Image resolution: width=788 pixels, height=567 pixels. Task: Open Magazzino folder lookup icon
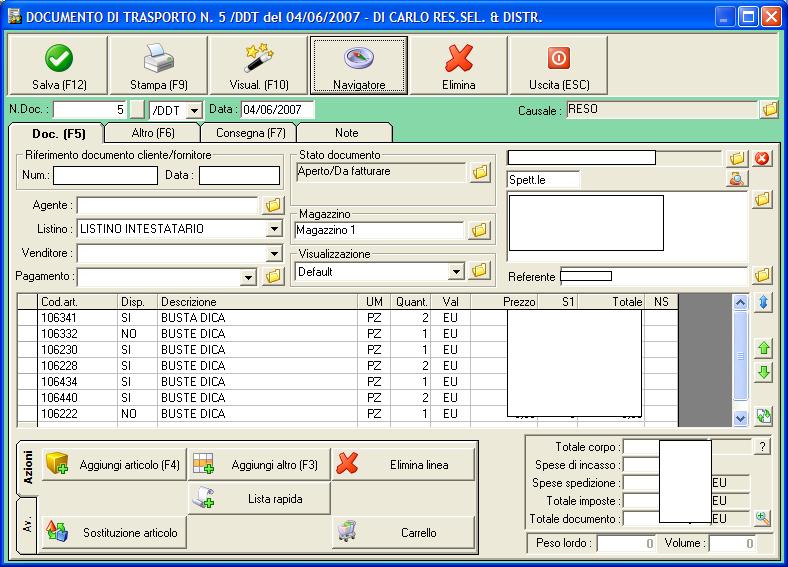point(479,230)
